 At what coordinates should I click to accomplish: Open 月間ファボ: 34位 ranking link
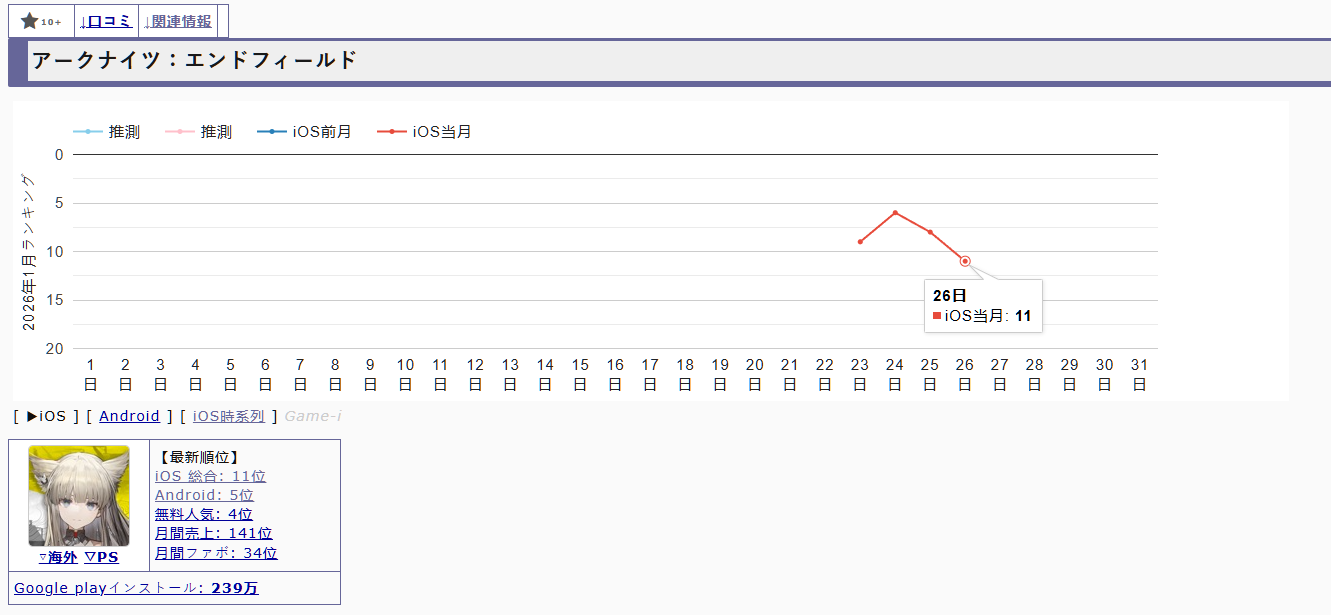pos(216,552)
